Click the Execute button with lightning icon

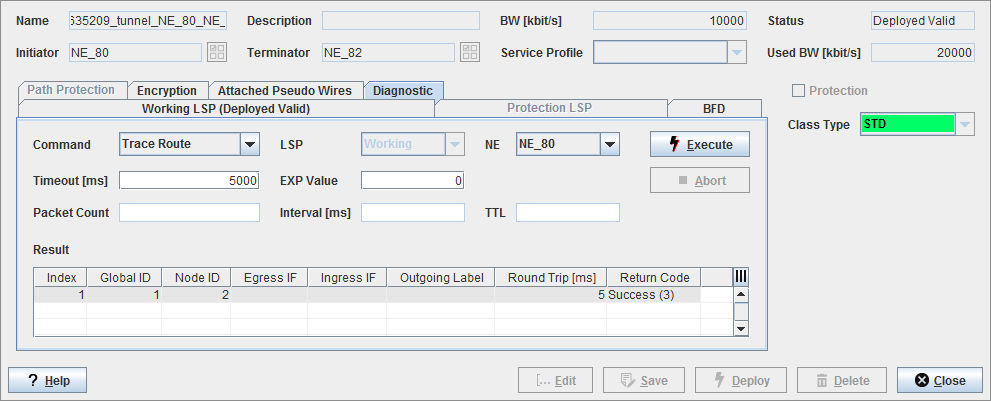(700, 145)
